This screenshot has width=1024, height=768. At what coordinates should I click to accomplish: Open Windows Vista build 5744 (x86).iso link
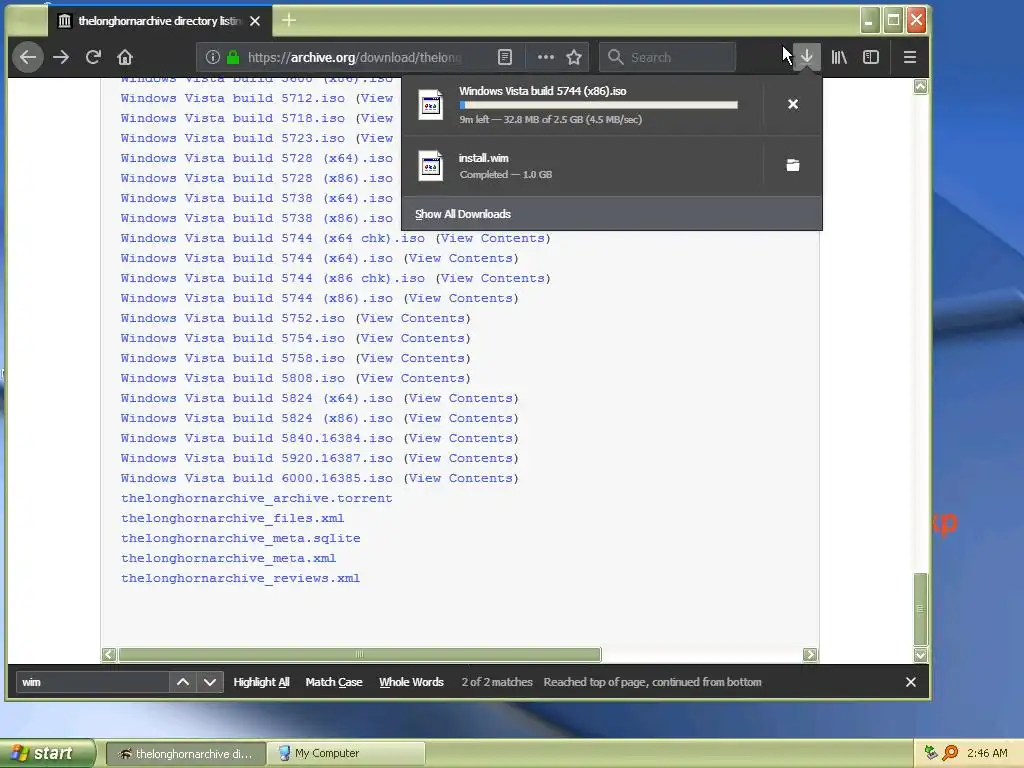click(257, 298)
